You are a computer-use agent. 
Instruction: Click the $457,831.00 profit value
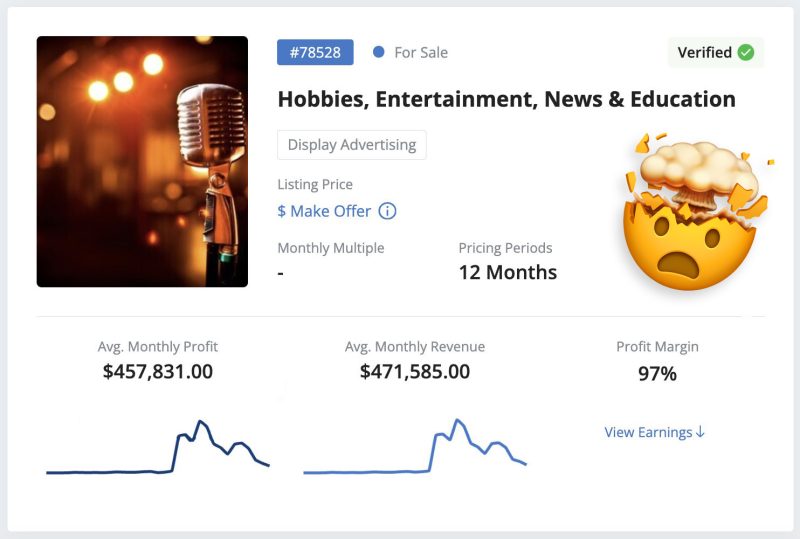(158, 372)
